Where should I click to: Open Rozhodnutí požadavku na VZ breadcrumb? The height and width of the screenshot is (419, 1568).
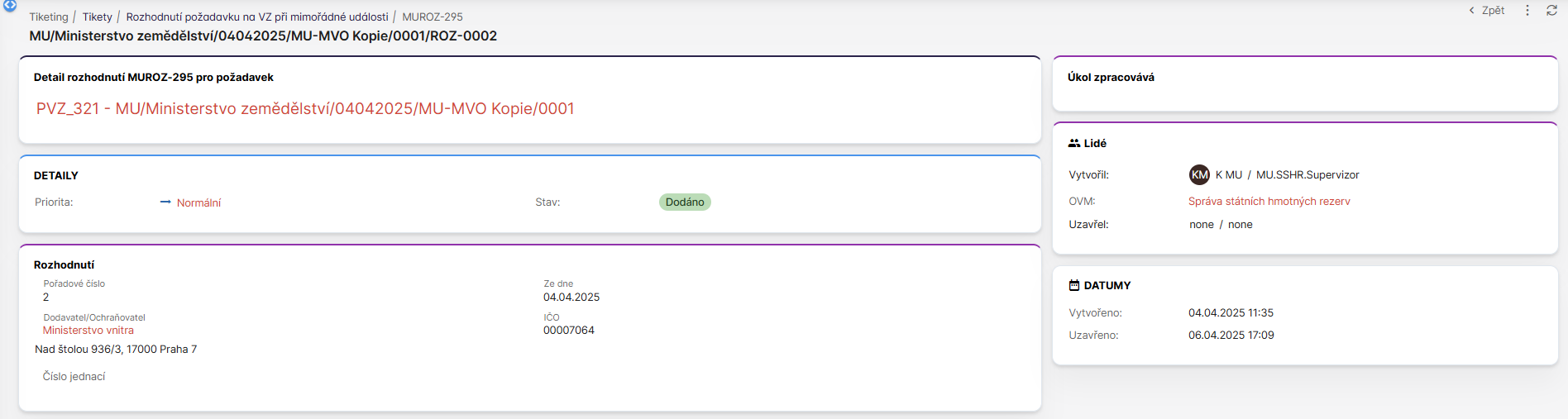[x=257, y=17]
